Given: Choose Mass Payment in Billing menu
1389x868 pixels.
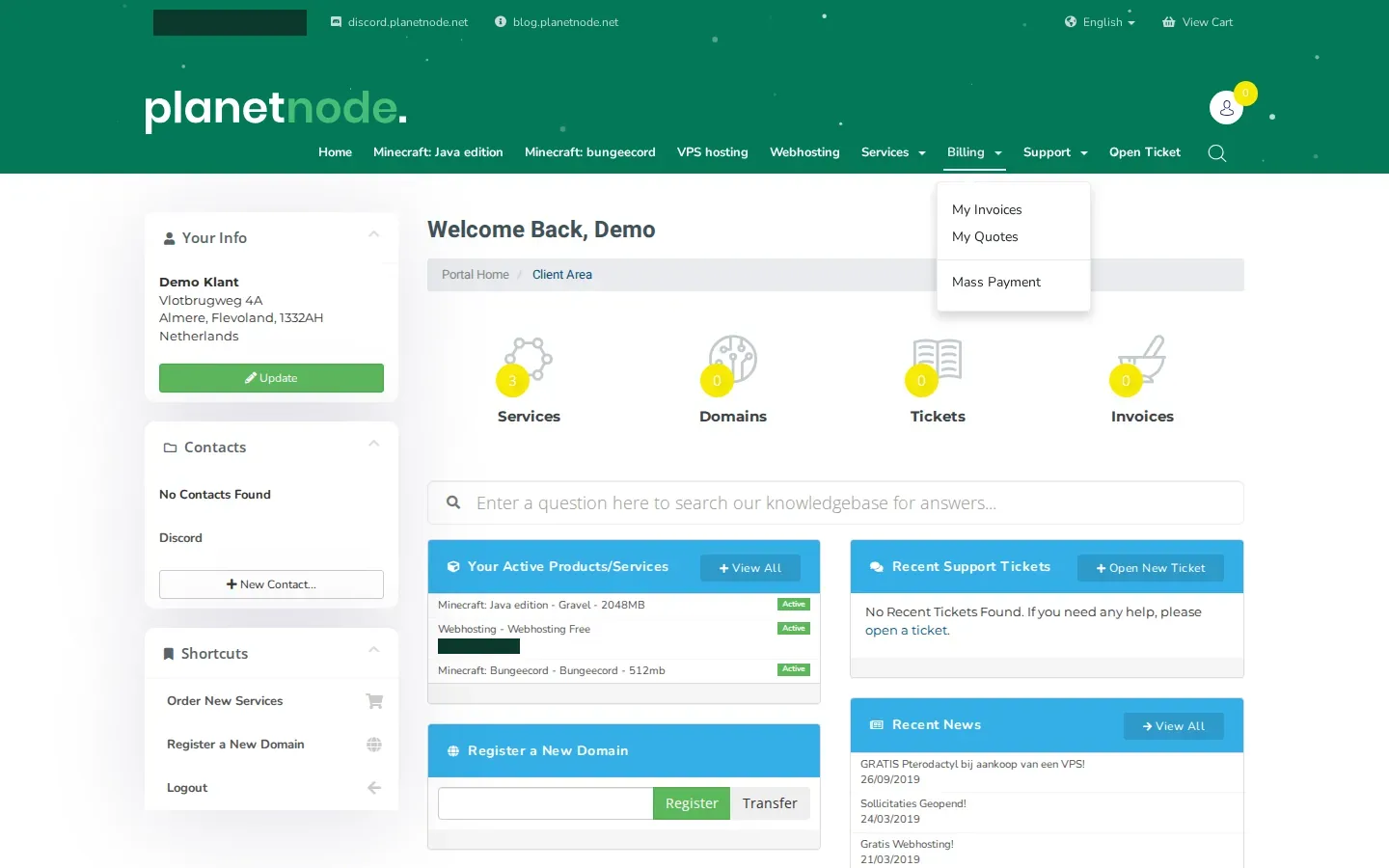Looking at the screenshot, I should 995,282.
